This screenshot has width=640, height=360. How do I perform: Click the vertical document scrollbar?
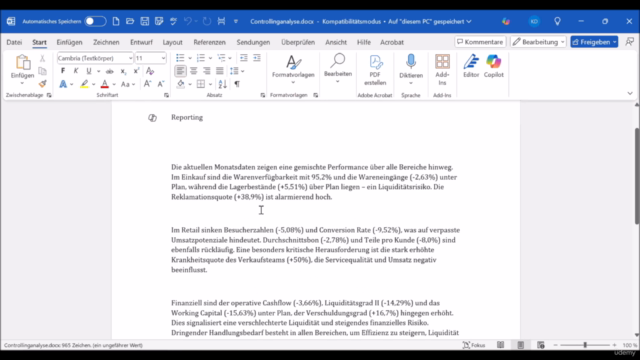[x=637, y=176]
